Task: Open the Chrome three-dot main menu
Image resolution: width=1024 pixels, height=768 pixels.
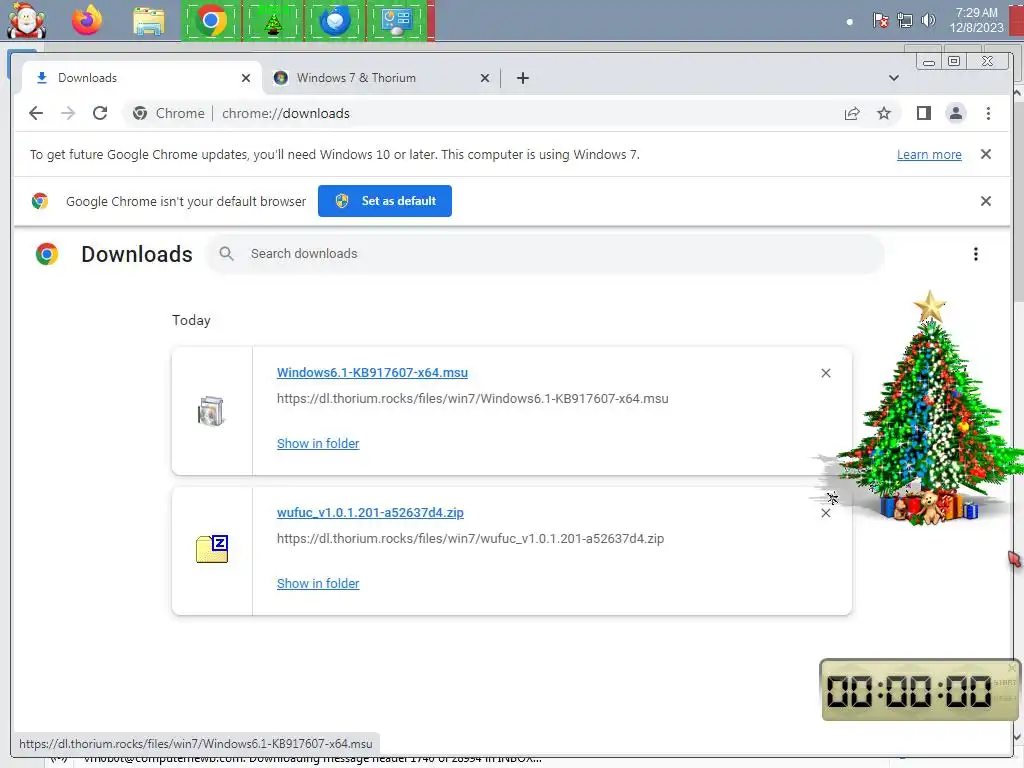Action: (988, 113)
